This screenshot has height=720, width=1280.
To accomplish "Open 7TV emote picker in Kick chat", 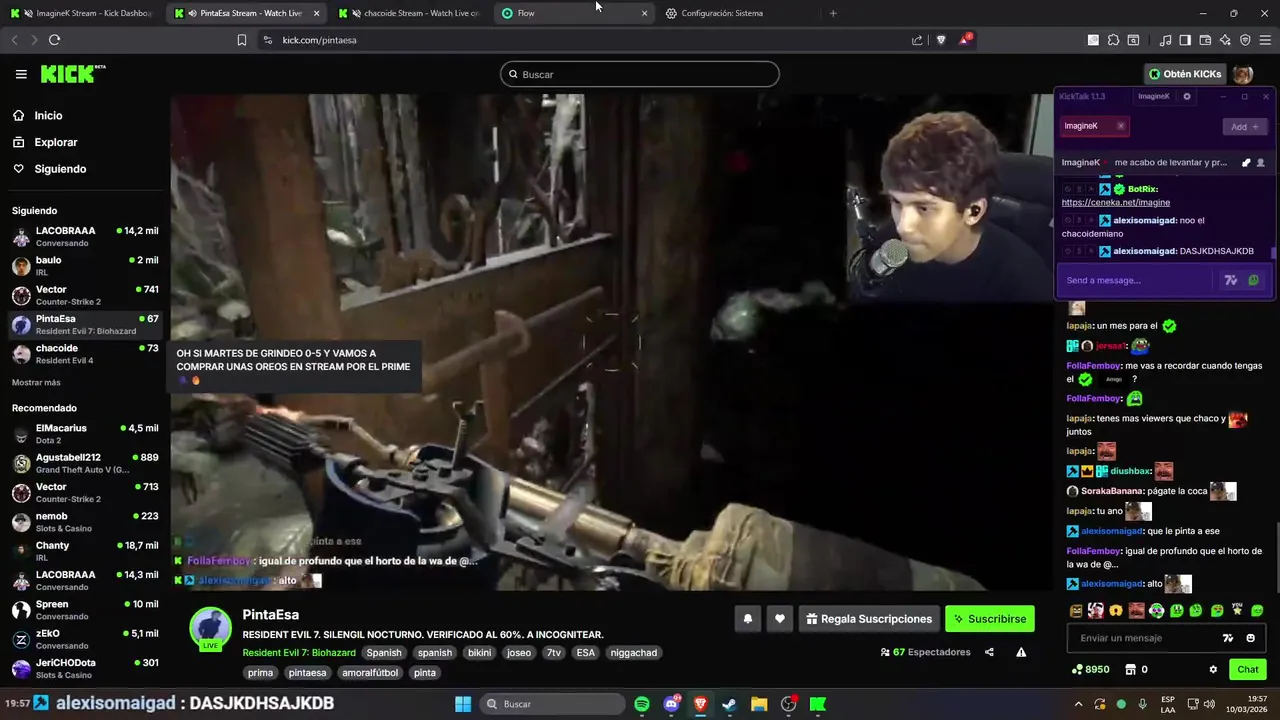I will point(1228,638).
